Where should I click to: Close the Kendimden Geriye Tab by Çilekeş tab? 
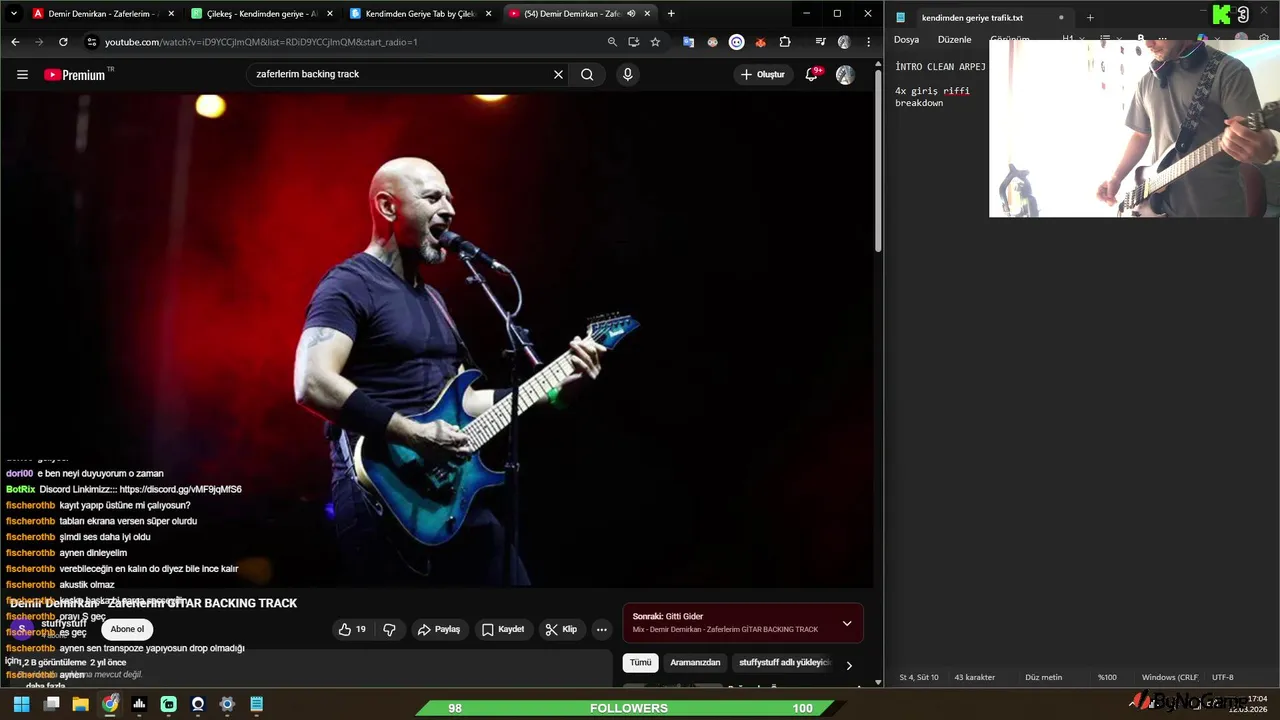[488, 14]
